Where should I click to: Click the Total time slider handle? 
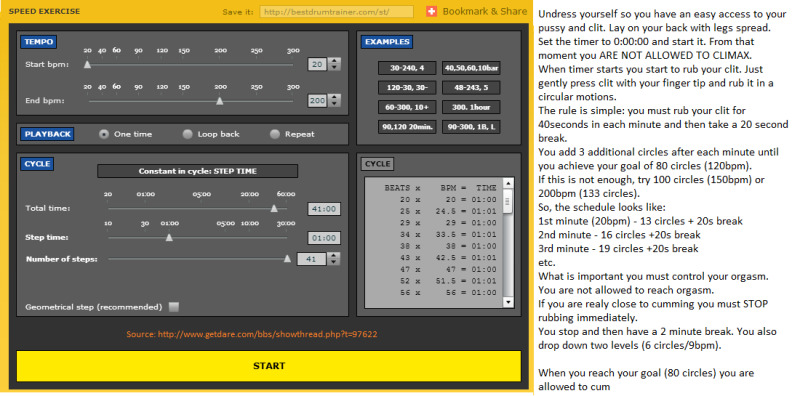coord(274,208)
